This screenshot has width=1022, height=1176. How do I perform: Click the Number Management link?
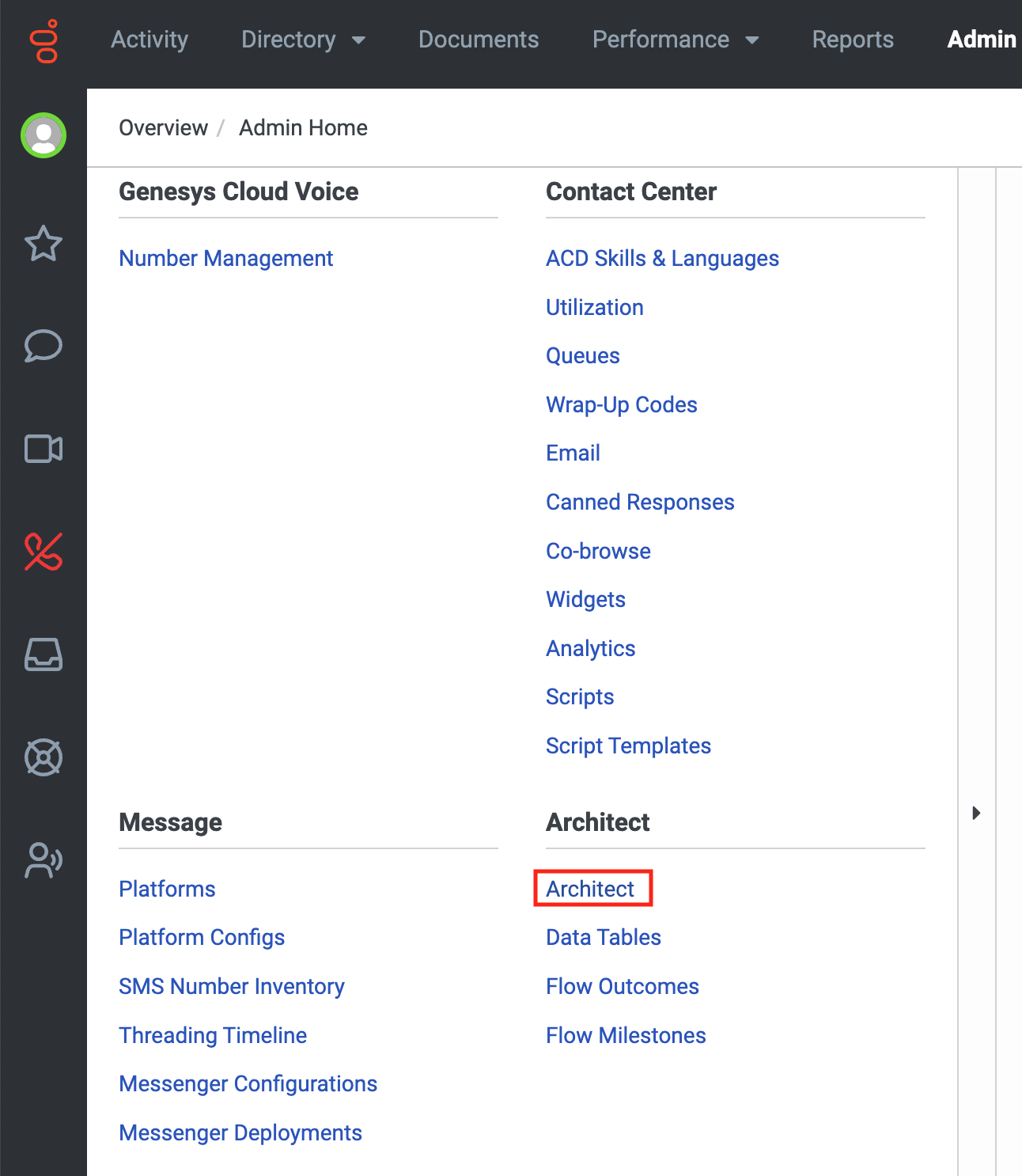click(x=226, y=259)
